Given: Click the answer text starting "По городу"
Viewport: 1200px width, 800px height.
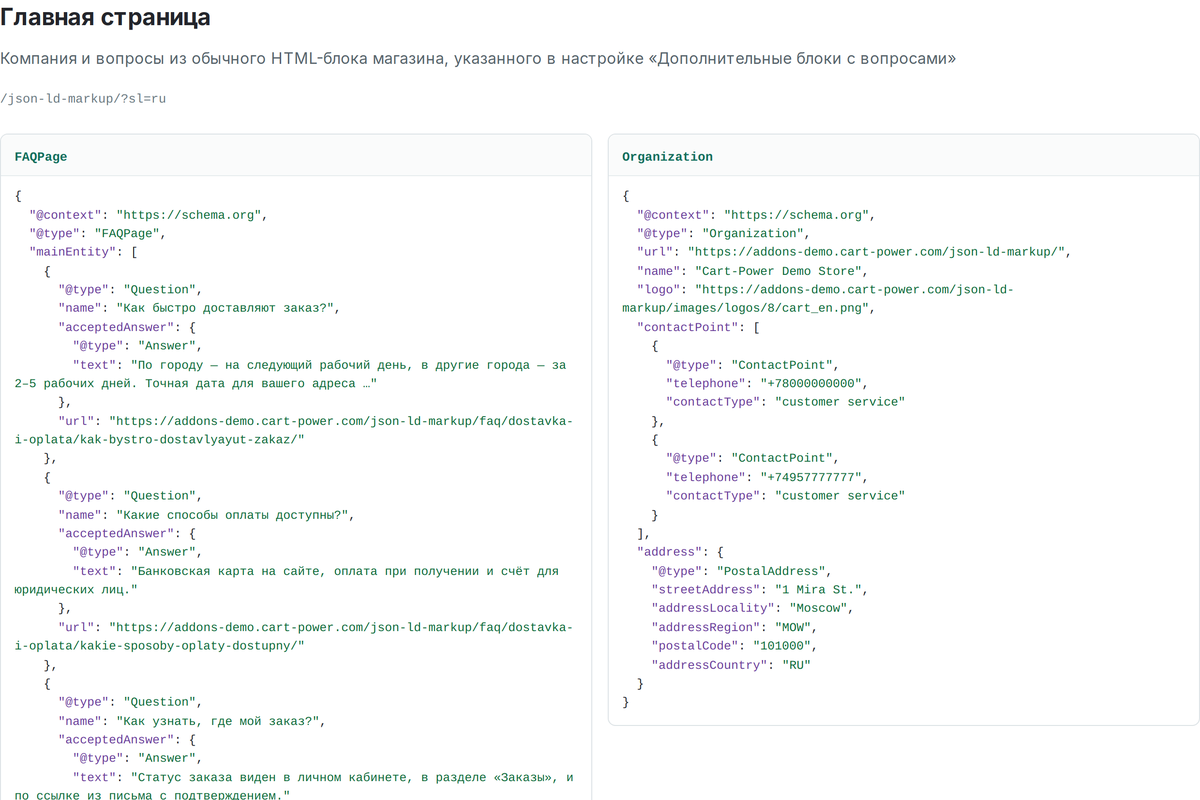Looking at the screenshot, I should [290, 374].
